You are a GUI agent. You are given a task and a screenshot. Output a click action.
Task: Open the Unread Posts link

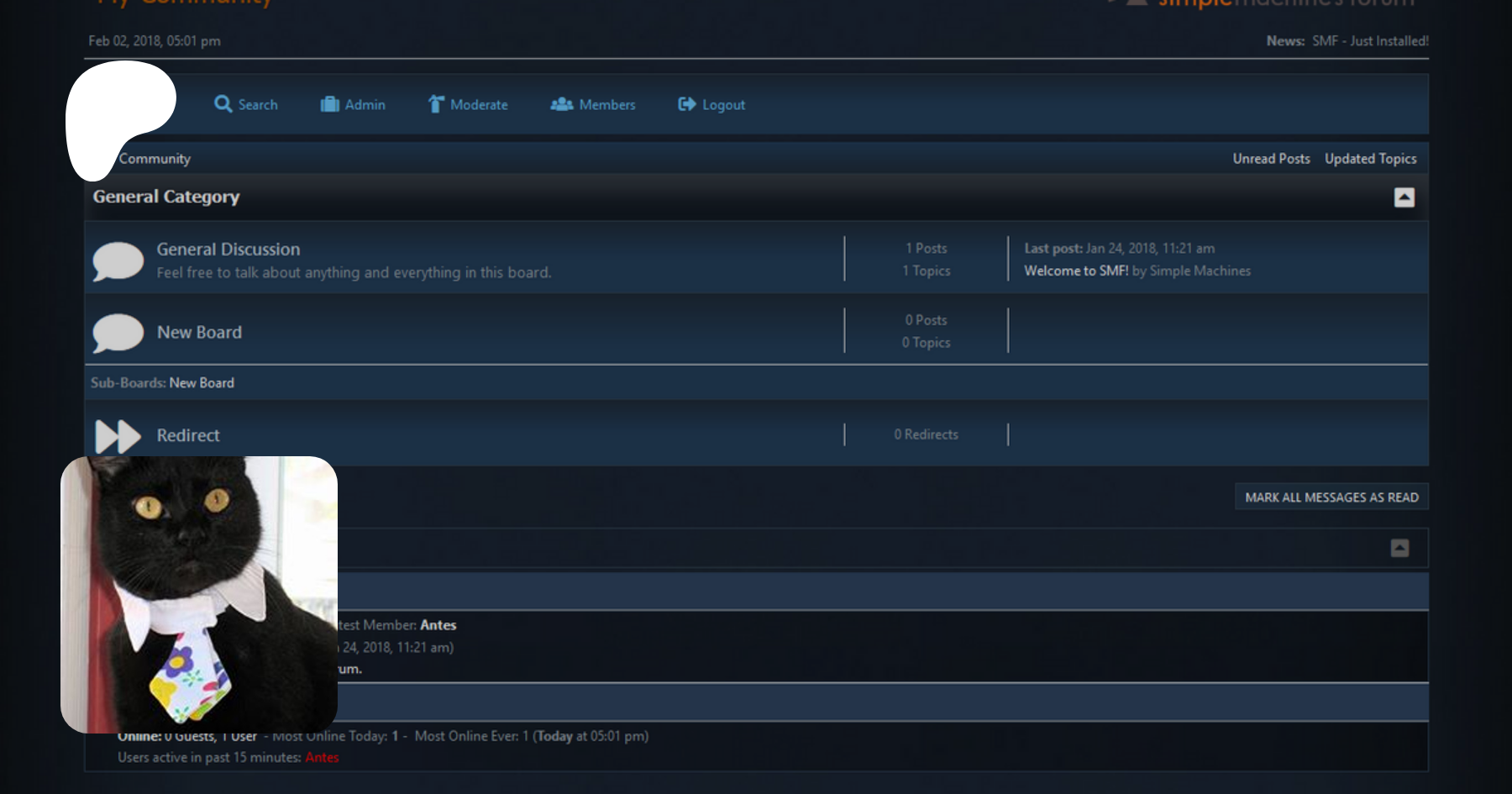pyautogui.click(x=1271, y=159)
